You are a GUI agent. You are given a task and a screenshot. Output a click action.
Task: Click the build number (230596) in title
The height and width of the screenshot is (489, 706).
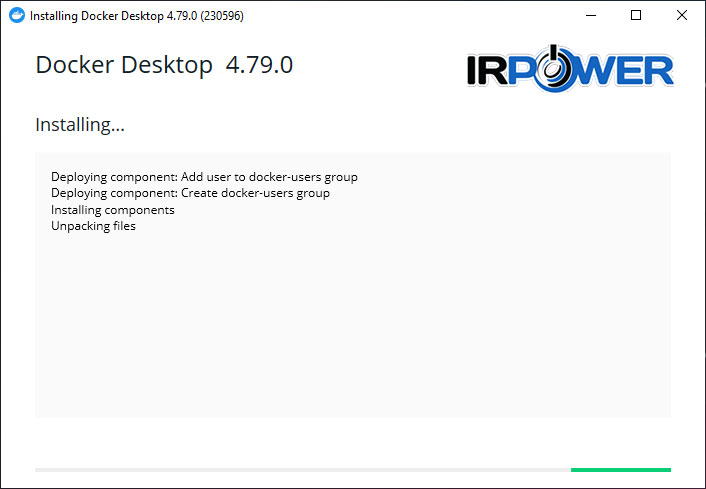[222, 16]
